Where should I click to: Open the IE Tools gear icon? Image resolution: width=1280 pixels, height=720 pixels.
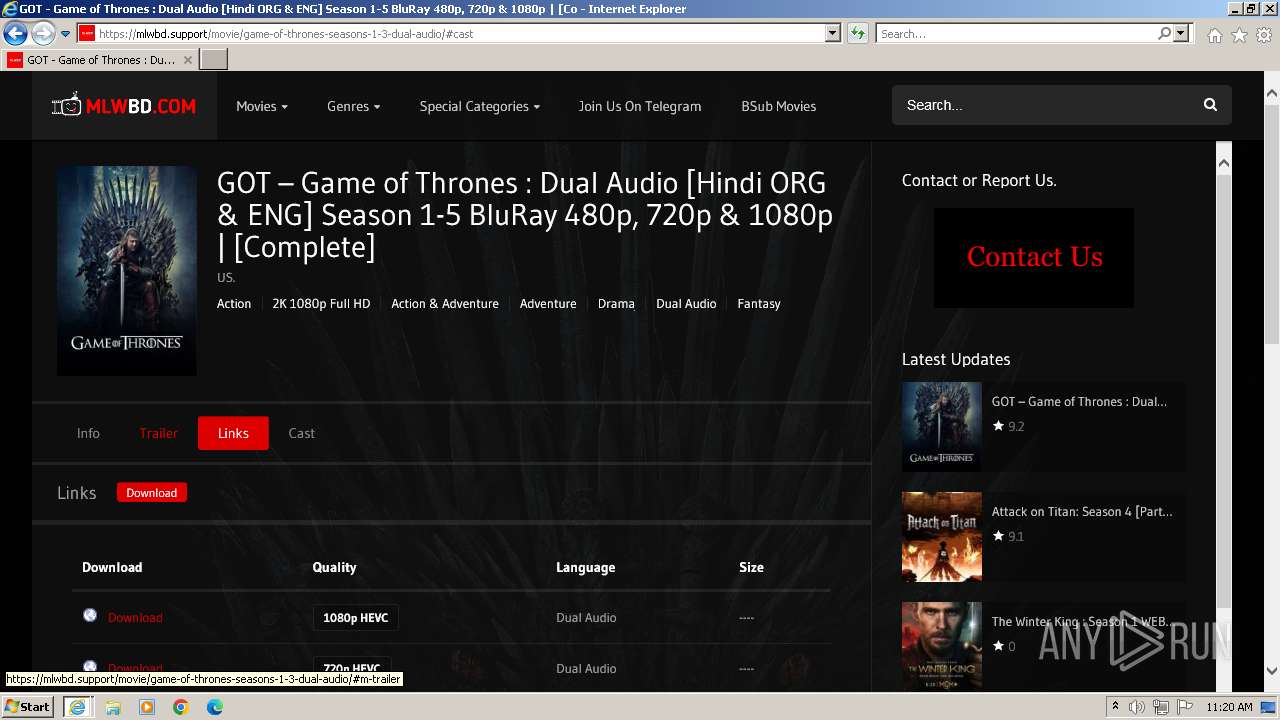point(1264,35)
